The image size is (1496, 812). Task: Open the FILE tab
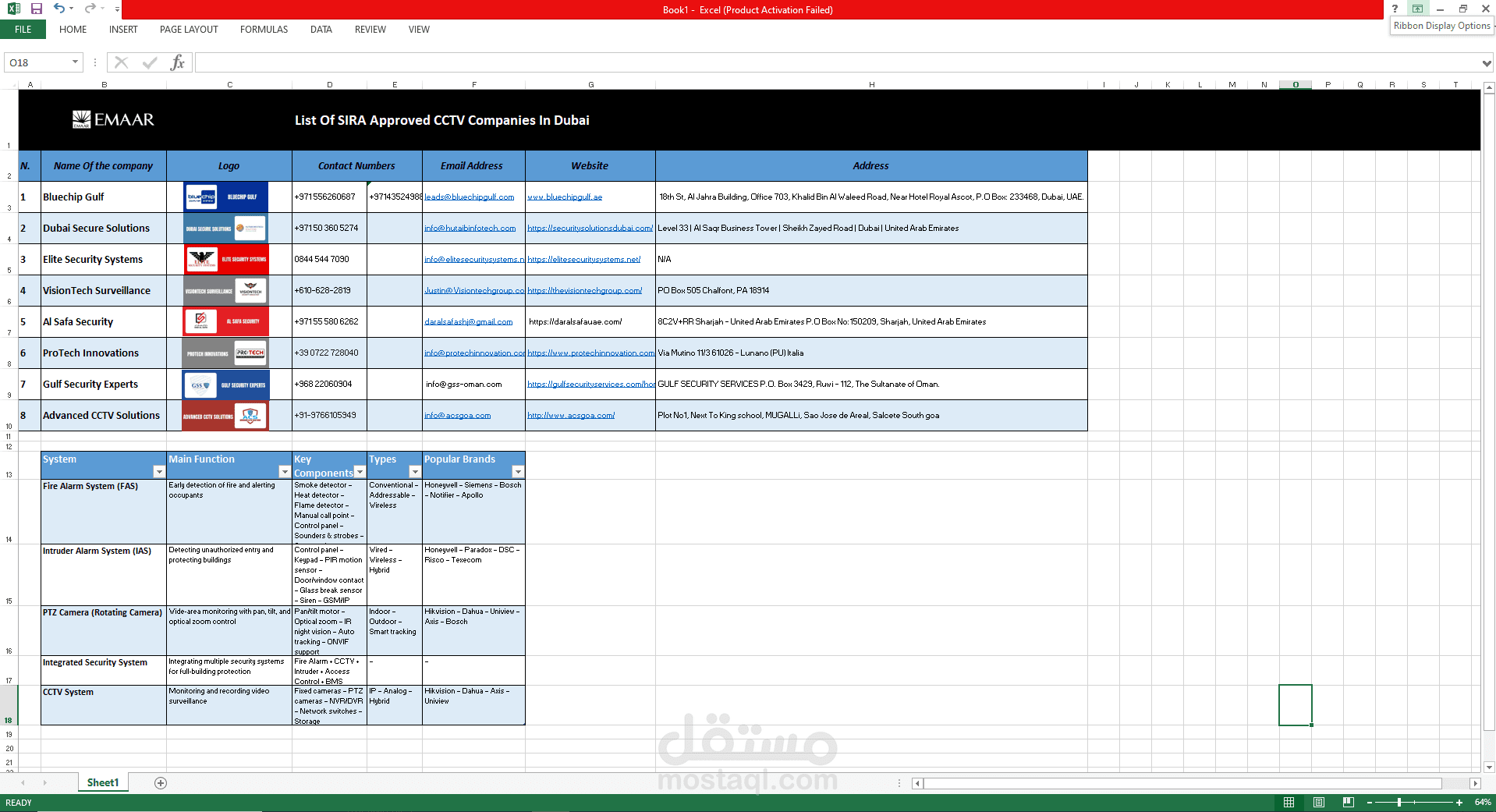(23, 30)
